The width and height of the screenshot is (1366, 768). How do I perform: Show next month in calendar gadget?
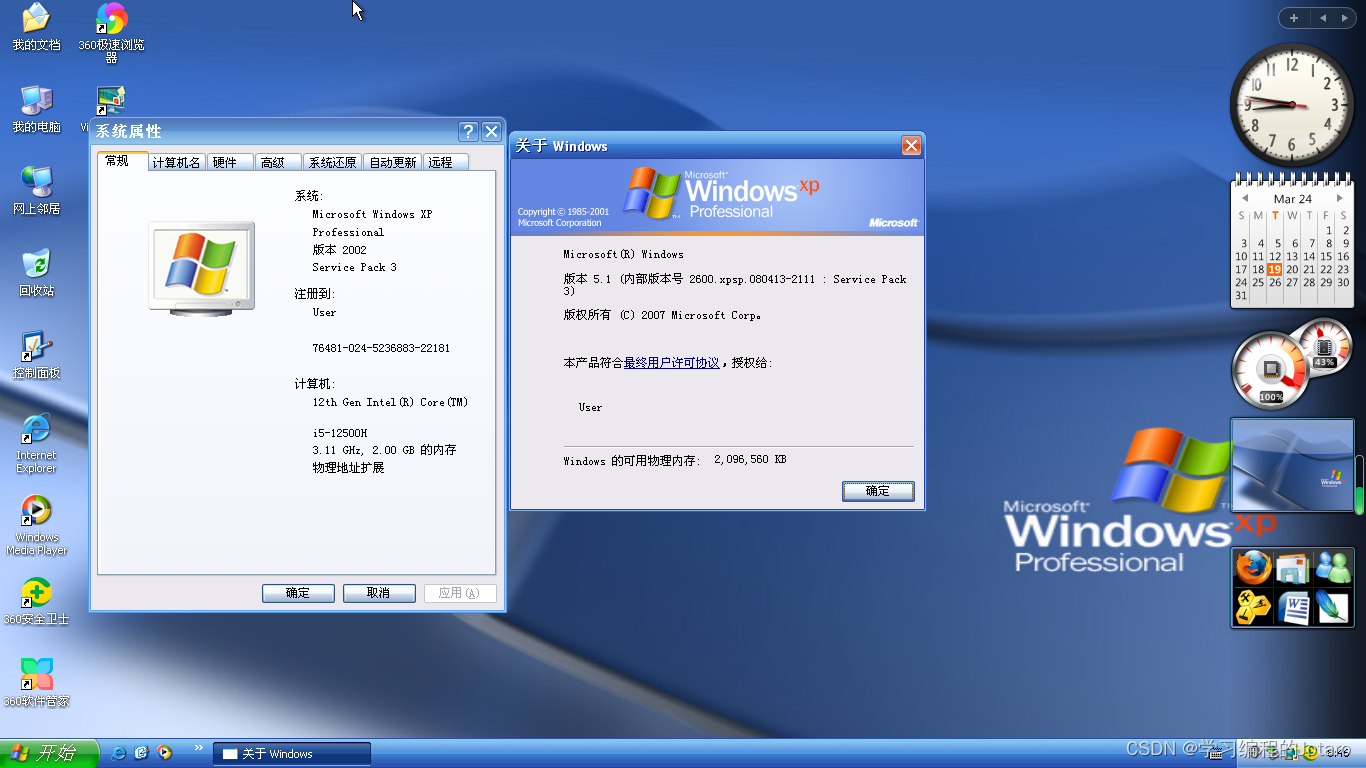1340,198
